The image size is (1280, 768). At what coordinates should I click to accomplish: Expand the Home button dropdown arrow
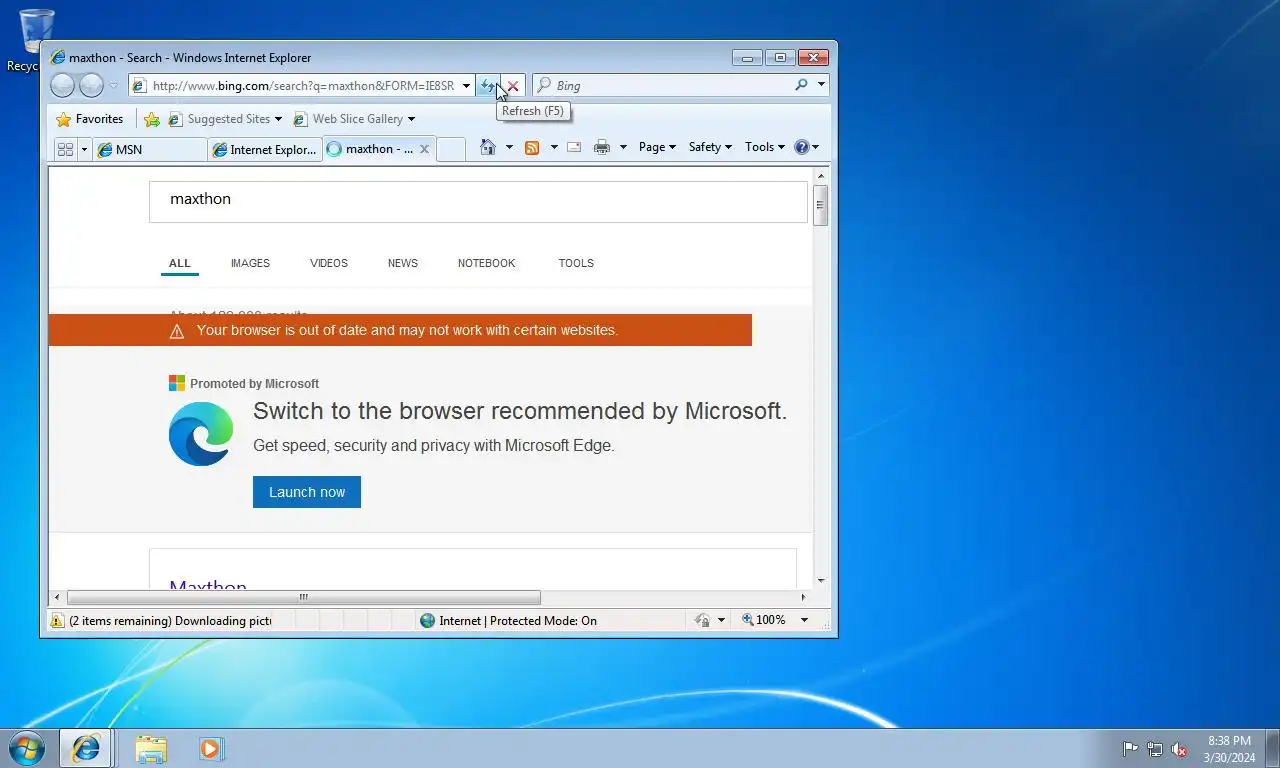pyautogui.click(x=509, y=147)
